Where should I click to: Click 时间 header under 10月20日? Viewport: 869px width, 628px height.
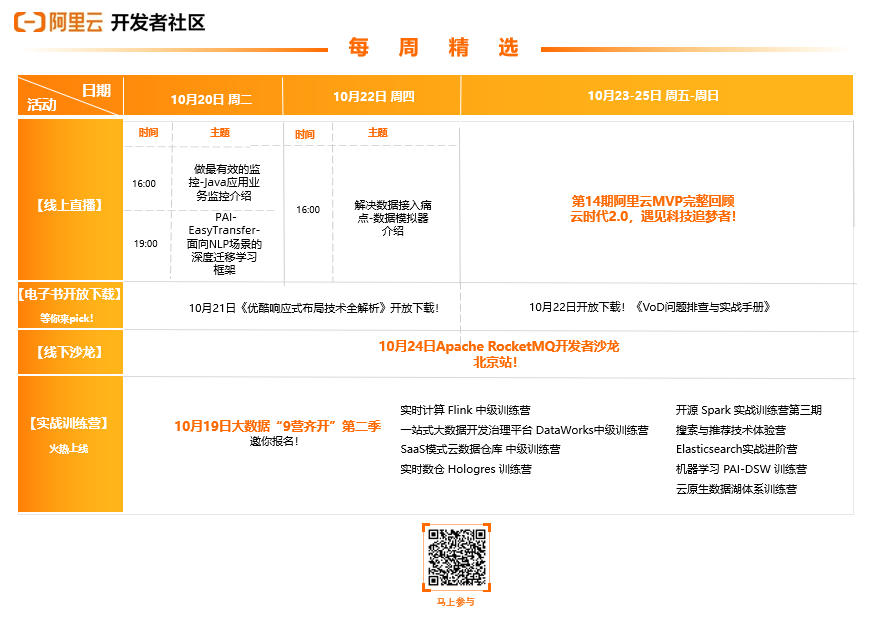148,132
